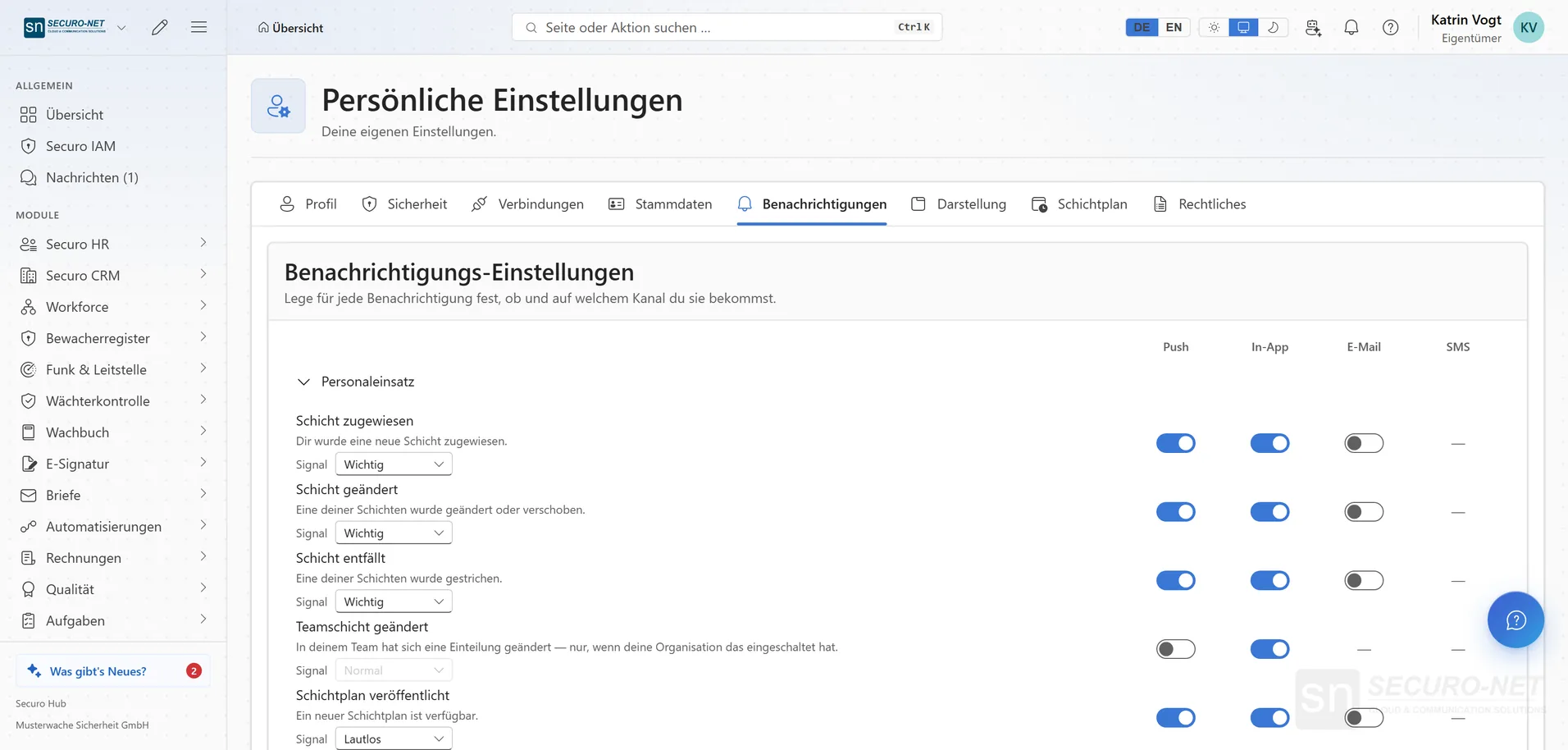Click the pencil edit icon in top bar

(x=160, y=27)
